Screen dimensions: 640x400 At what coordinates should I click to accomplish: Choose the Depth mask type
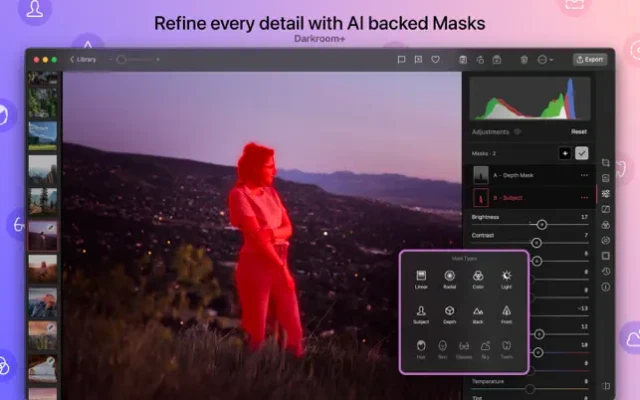449,315
